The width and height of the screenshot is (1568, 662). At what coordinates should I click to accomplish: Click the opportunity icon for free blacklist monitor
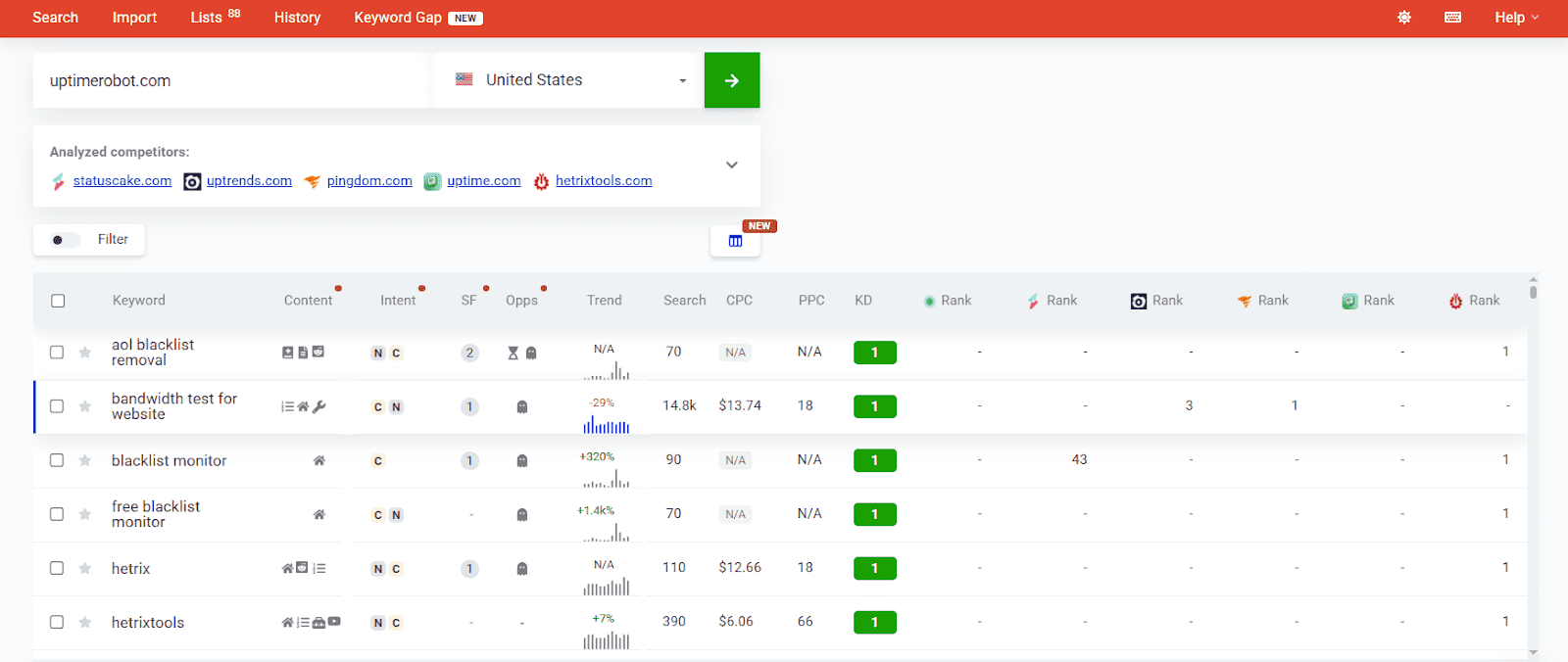[522, 515]
